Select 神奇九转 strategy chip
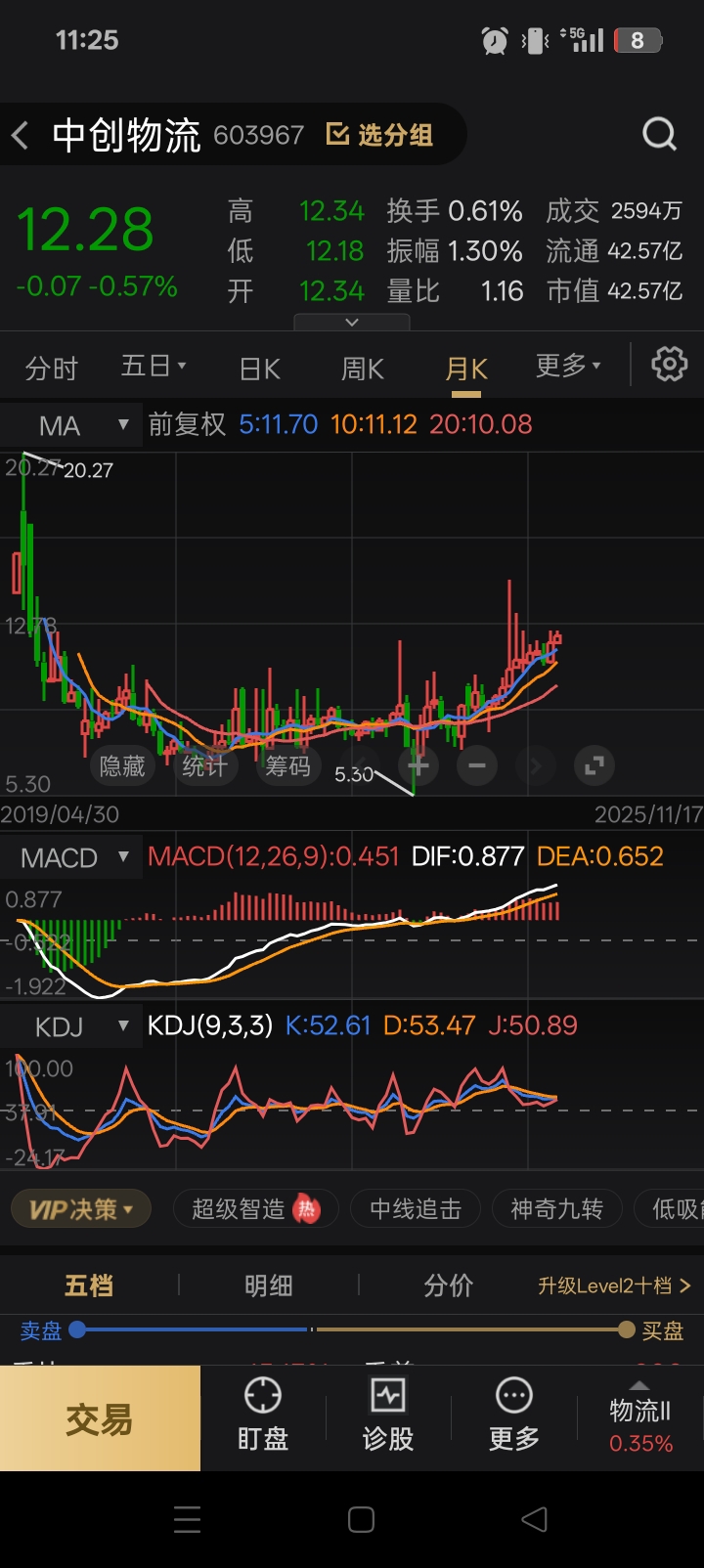704x1568 pixels. (556, 1209)
